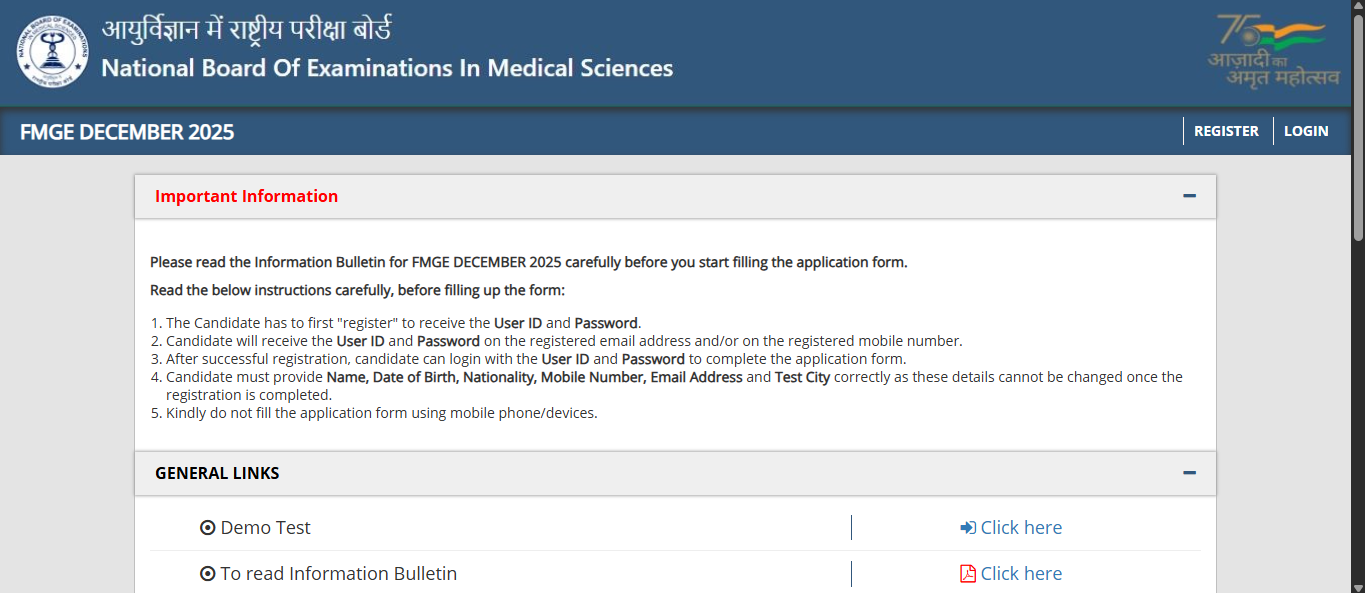
Task: Open the LOGIN menu item
Action: [1306, 131]
